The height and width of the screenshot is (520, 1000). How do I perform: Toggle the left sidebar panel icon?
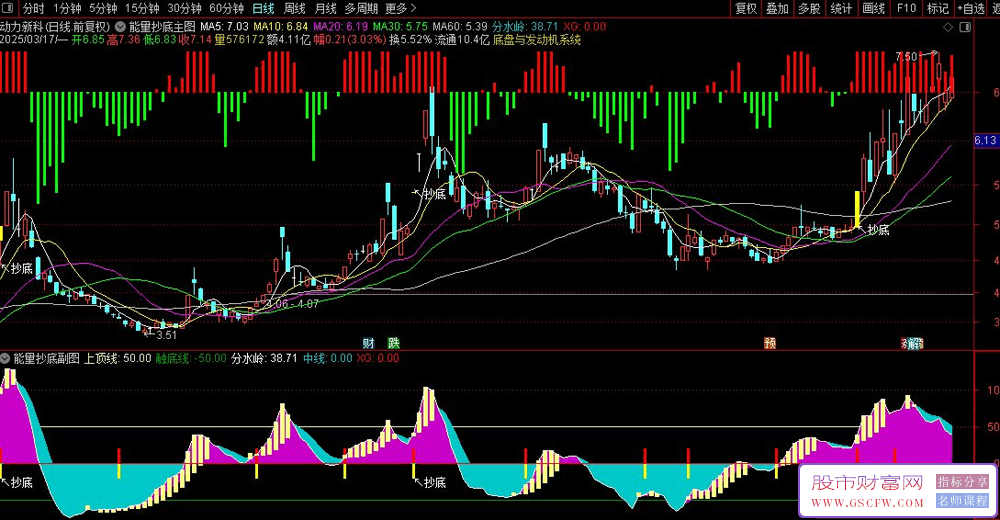pyautogui.click(x=10, y=8)
